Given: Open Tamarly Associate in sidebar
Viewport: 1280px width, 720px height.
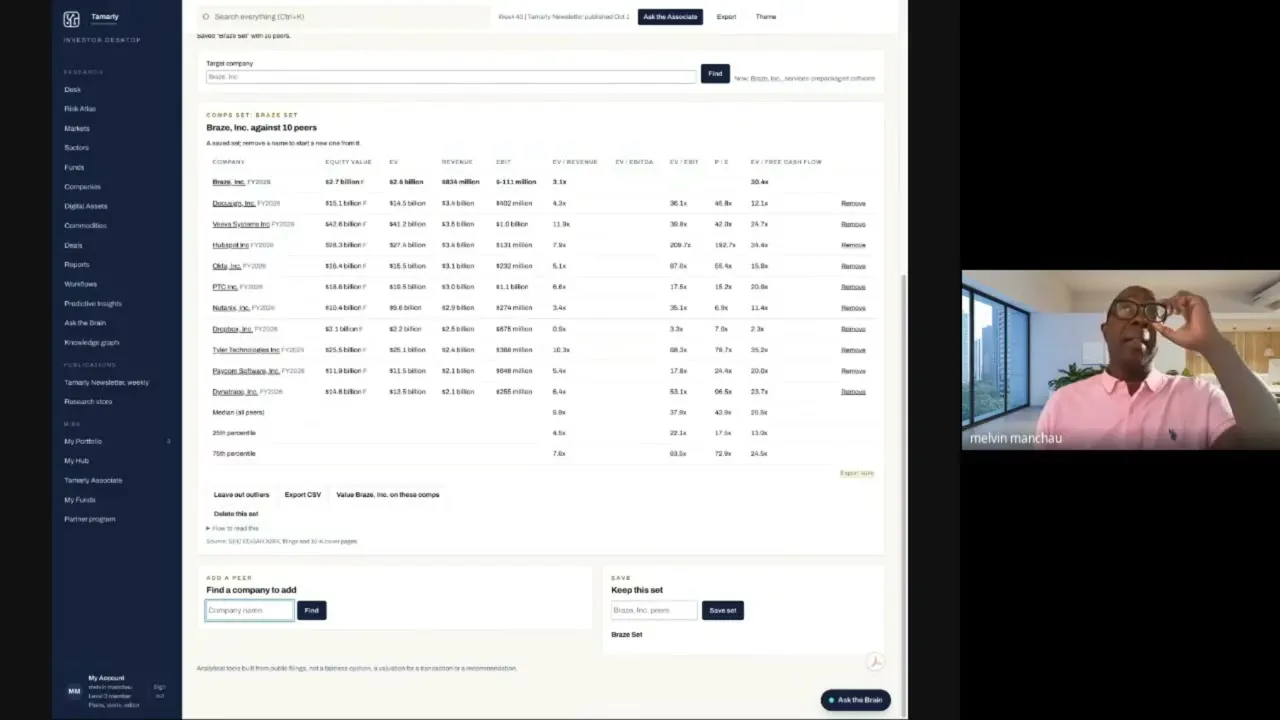Looking at the screenshot, I should (x=93, y=480).
